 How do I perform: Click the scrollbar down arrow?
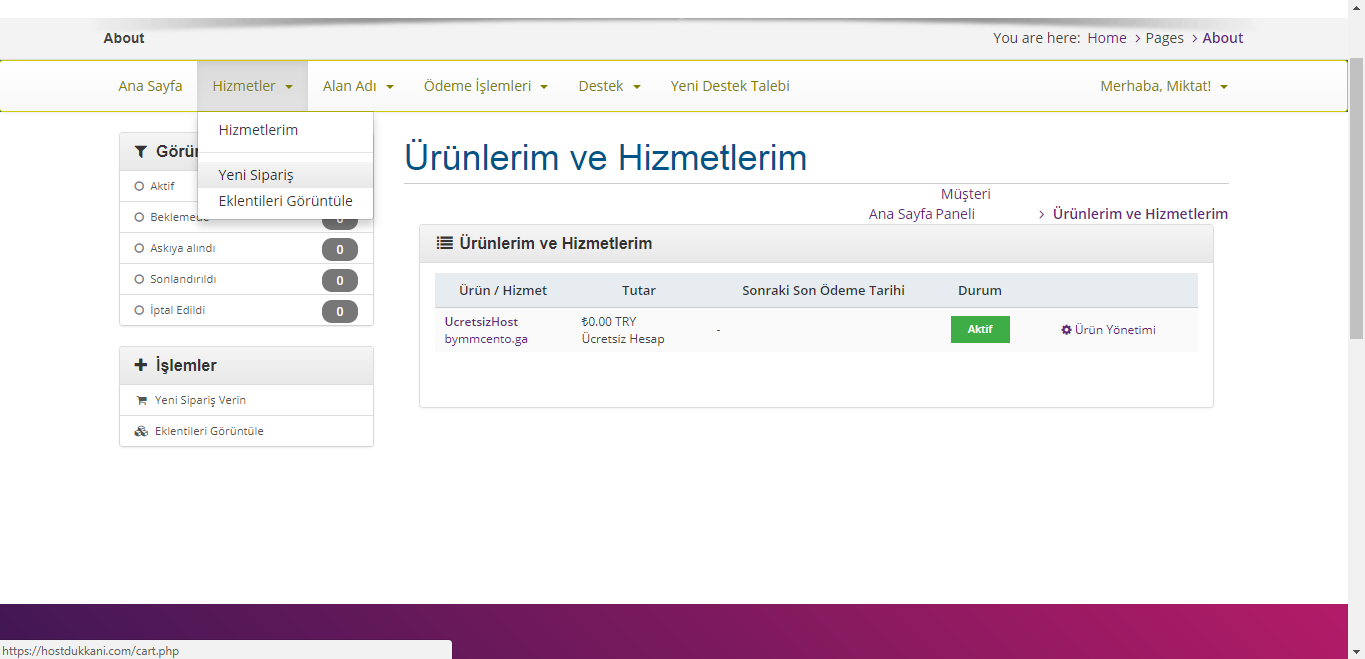[x=1357, y=651]
